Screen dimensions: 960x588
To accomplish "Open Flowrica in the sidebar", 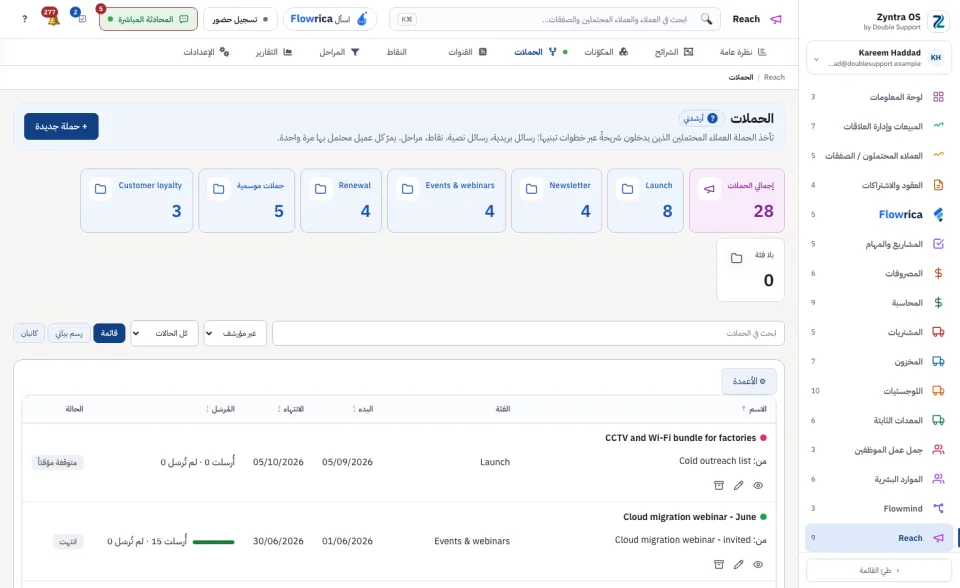I will tap(878, 214).
